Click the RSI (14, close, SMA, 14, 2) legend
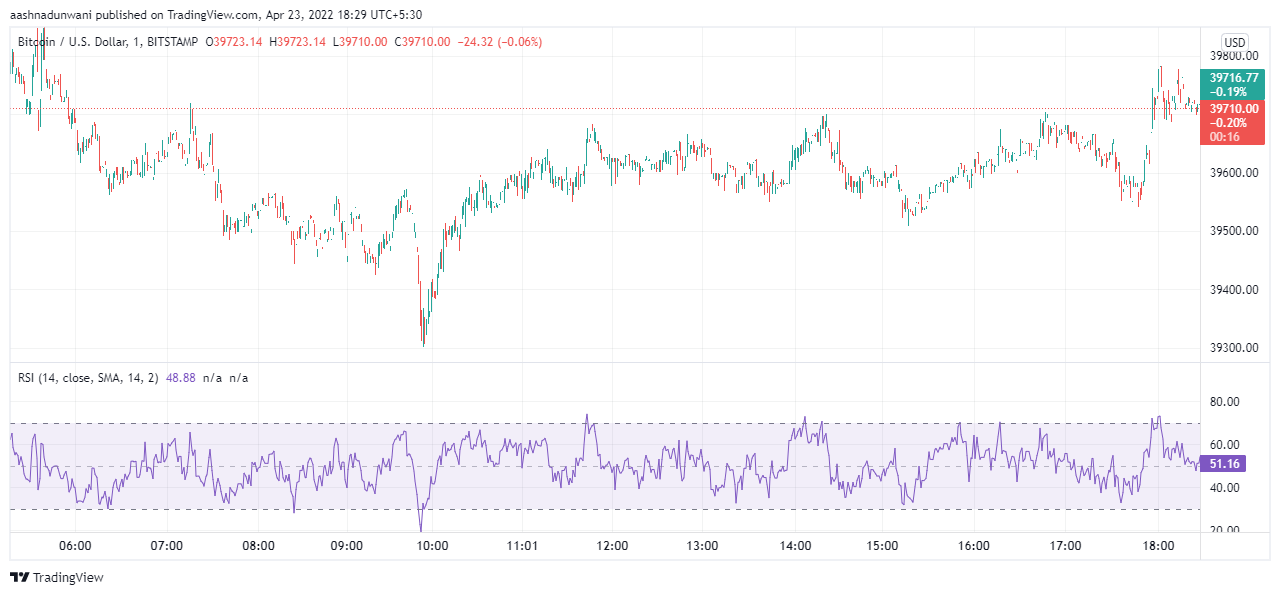Image resolution: width=1280 pixels, height=595 pixels. pos(88,378)
